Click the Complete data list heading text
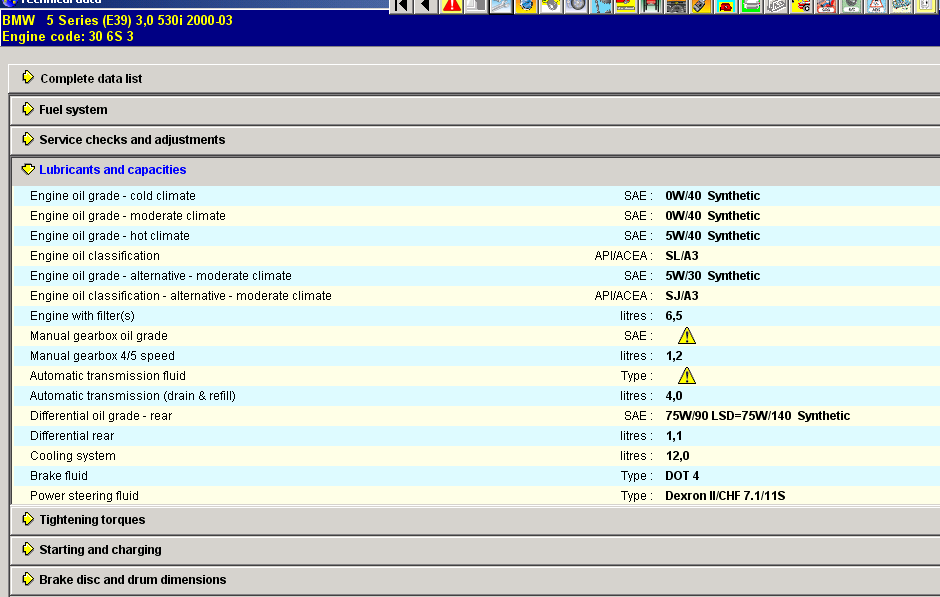The width and height of the screenshot is (940, 597). click(x=91, y=79)
